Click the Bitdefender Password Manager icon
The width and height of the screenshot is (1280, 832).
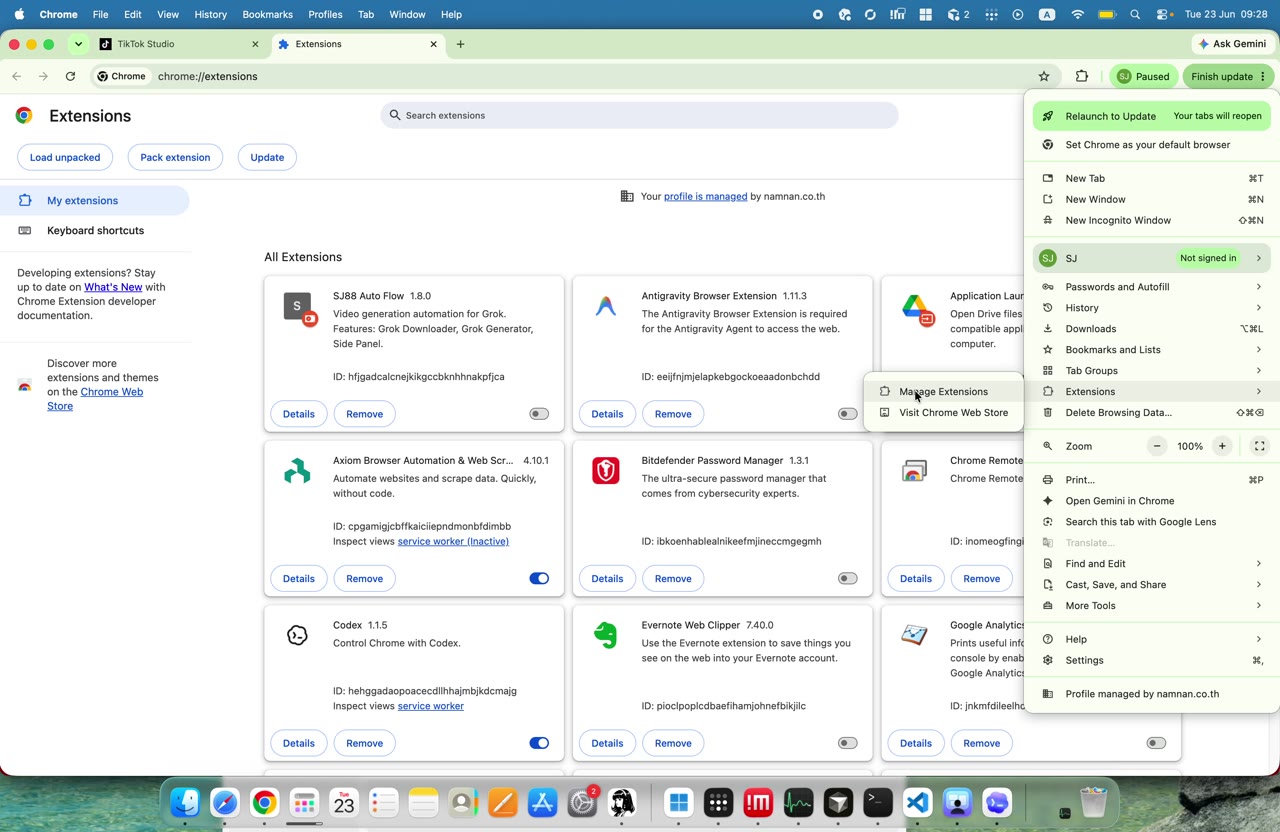click(x=606, y=470)
